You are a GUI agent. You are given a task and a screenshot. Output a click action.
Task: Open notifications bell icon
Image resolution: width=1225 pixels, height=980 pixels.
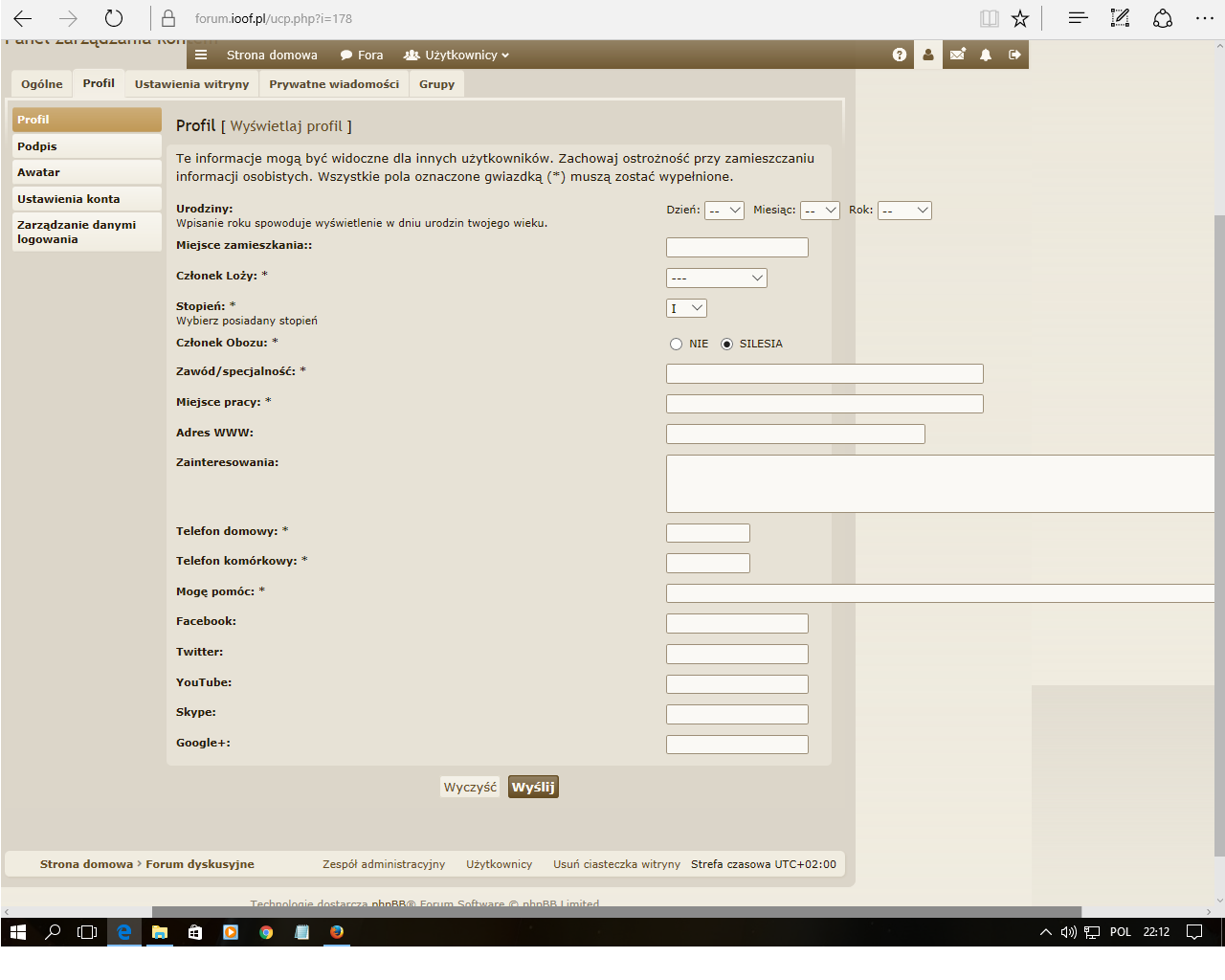pyautogui.click(x=986, y=55)
